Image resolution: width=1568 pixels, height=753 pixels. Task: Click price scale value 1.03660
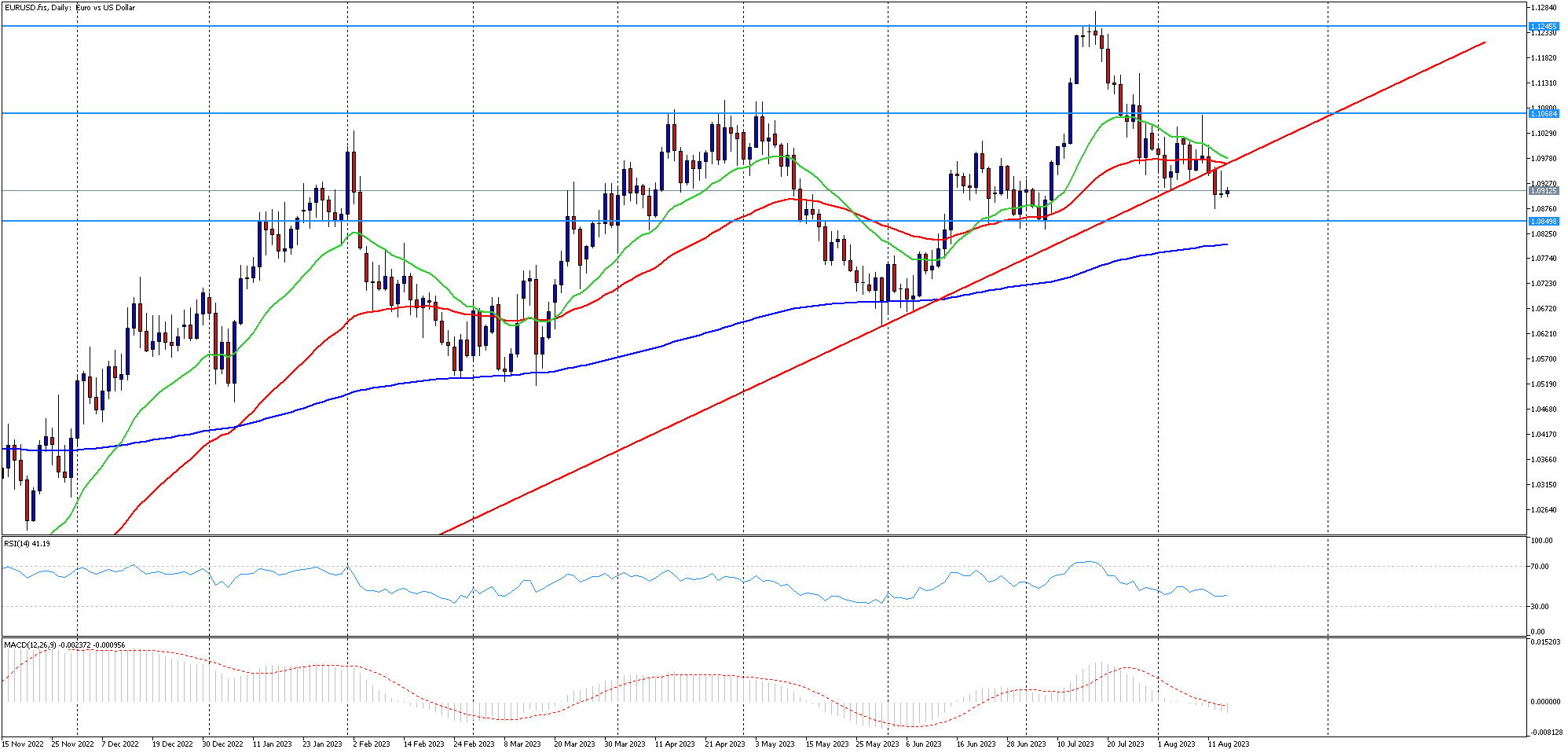point(1544,460)
